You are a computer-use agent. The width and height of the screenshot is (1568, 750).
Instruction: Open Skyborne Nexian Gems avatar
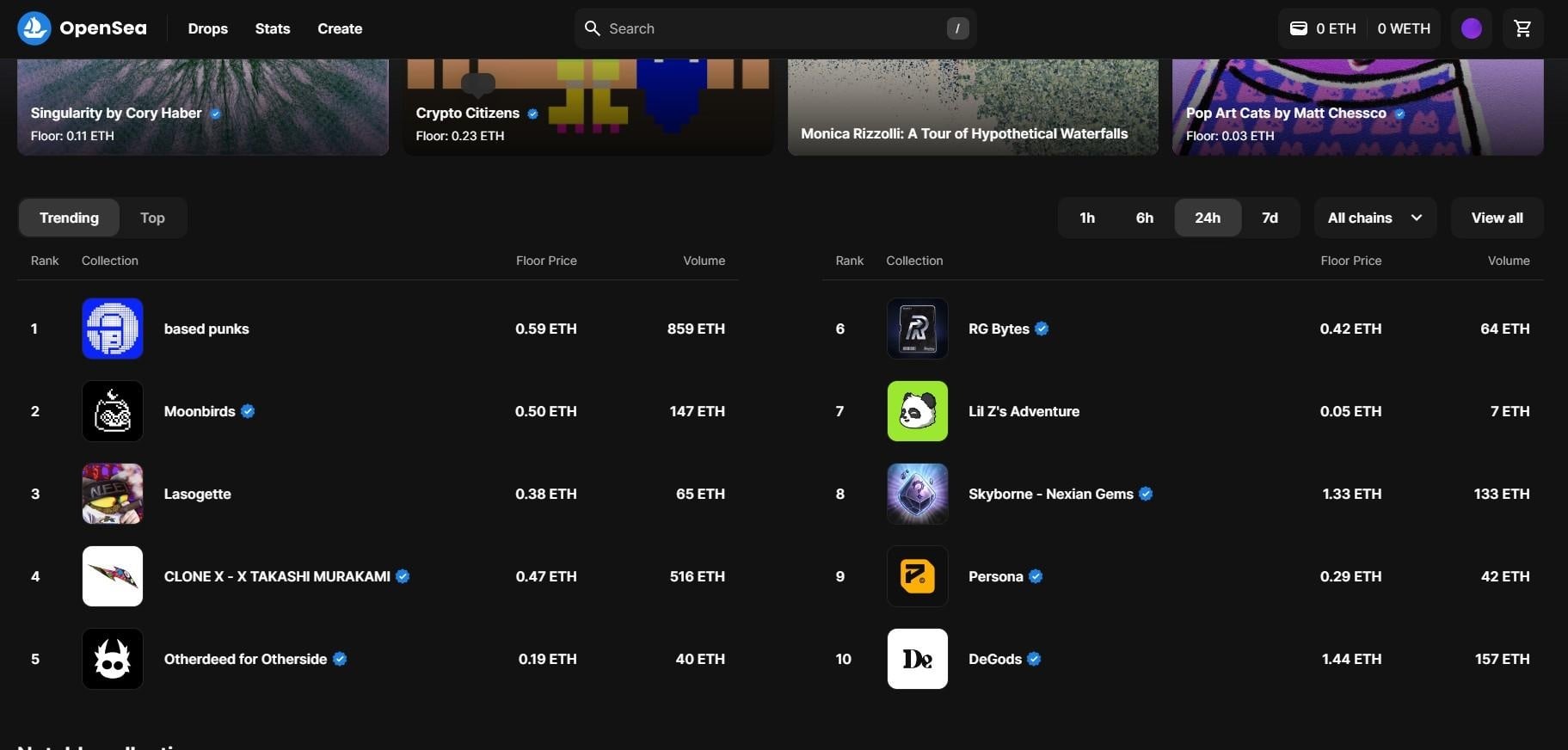[x=918, y=494]
